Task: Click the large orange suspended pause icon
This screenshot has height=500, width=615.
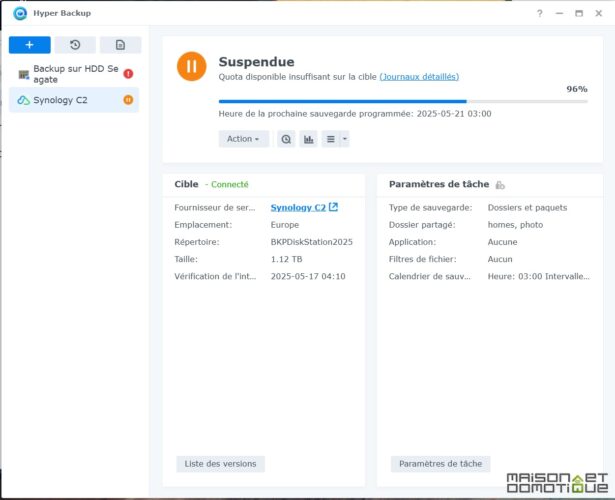Action: [x=191, y=66]
